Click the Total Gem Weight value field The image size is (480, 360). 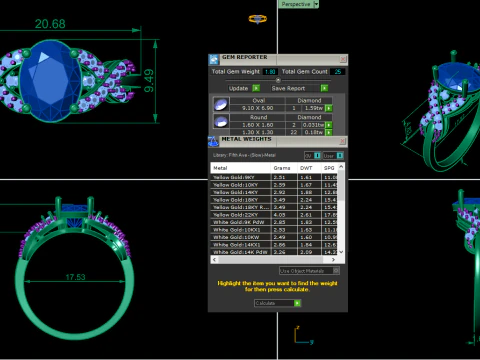[x=270, y=72]
